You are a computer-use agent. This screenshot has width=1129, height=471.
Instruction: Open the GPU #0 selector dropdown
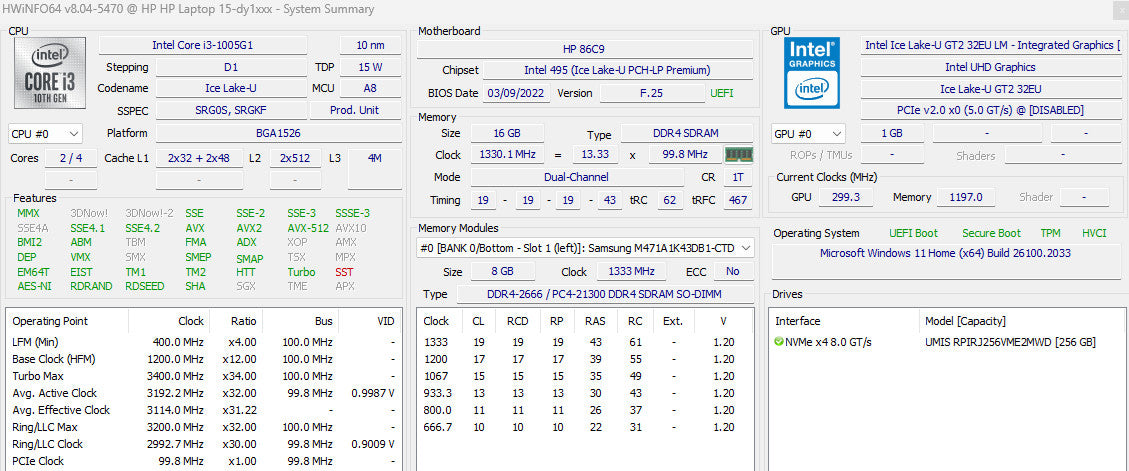point(809,134)
